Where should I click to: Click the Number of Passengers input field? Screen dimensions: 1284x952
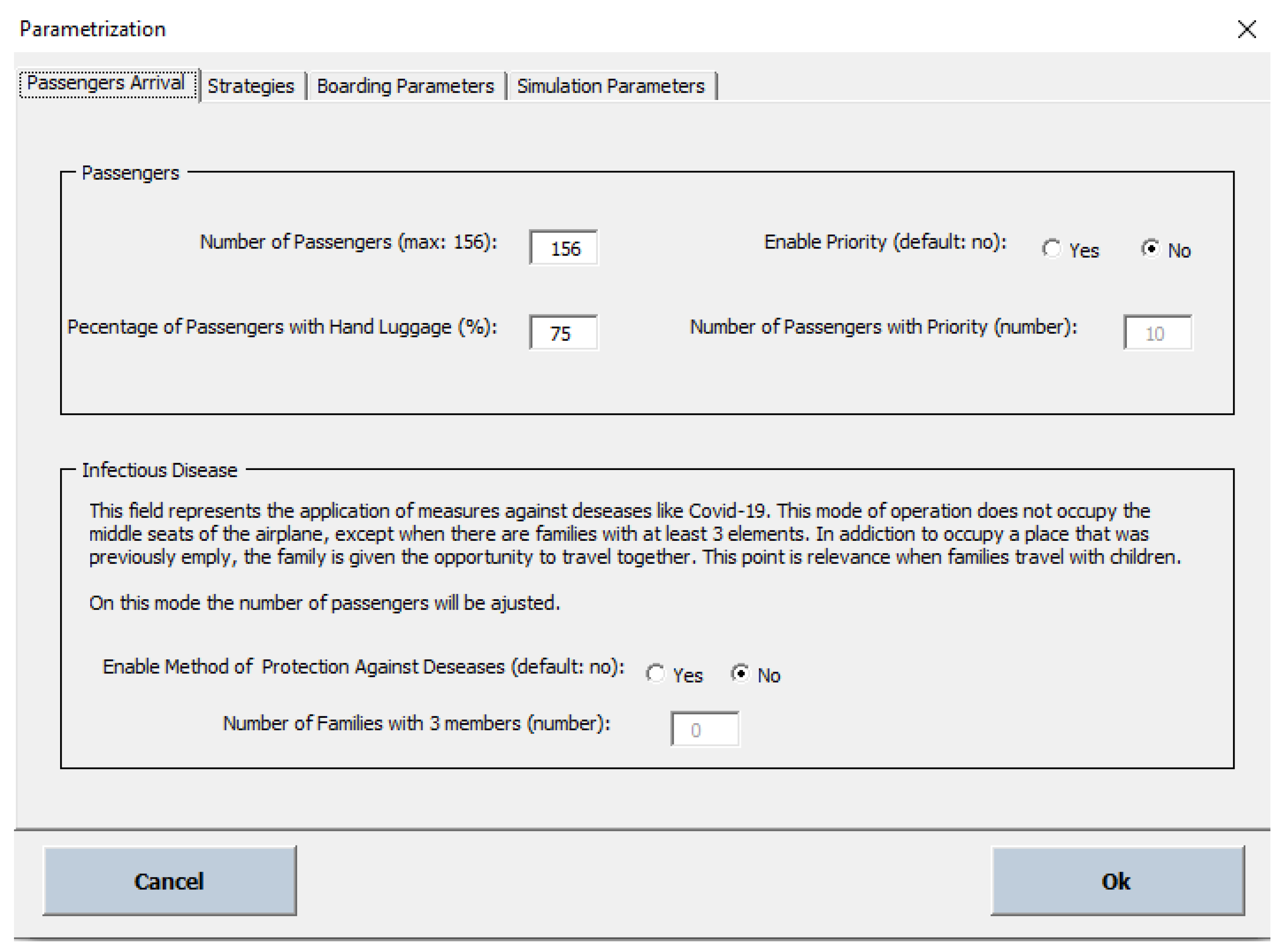coord(563,248)
